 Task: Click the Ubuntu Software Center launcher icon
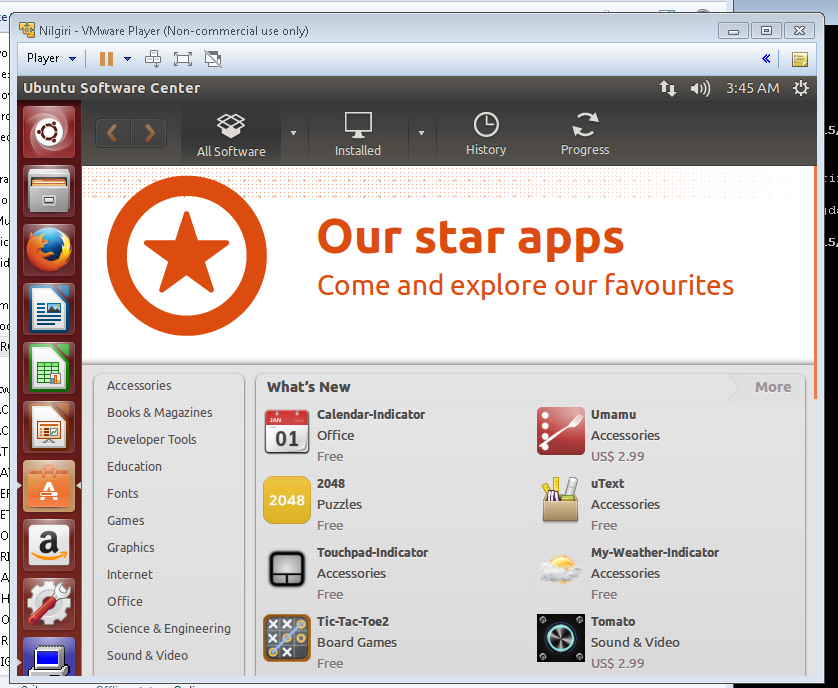(49, 486)
